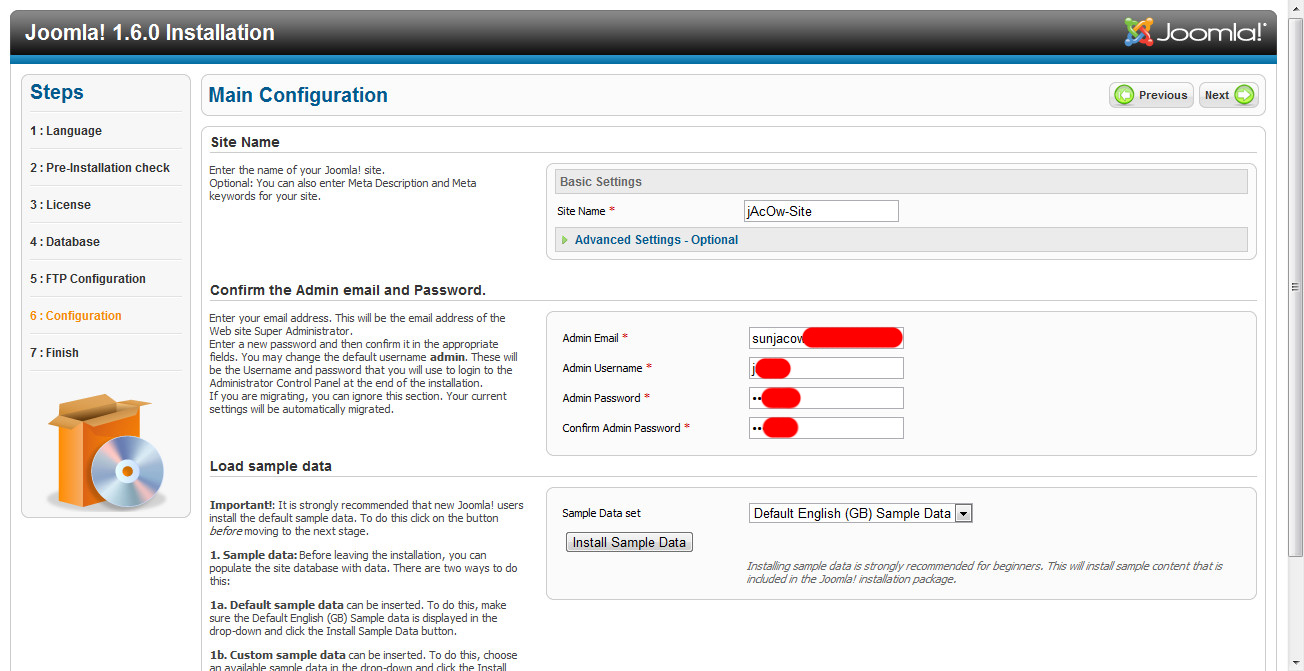This screenshot has width=1304, height=671.
Task: Click the 'Sample Data set' label
Action: pos(601,513)
